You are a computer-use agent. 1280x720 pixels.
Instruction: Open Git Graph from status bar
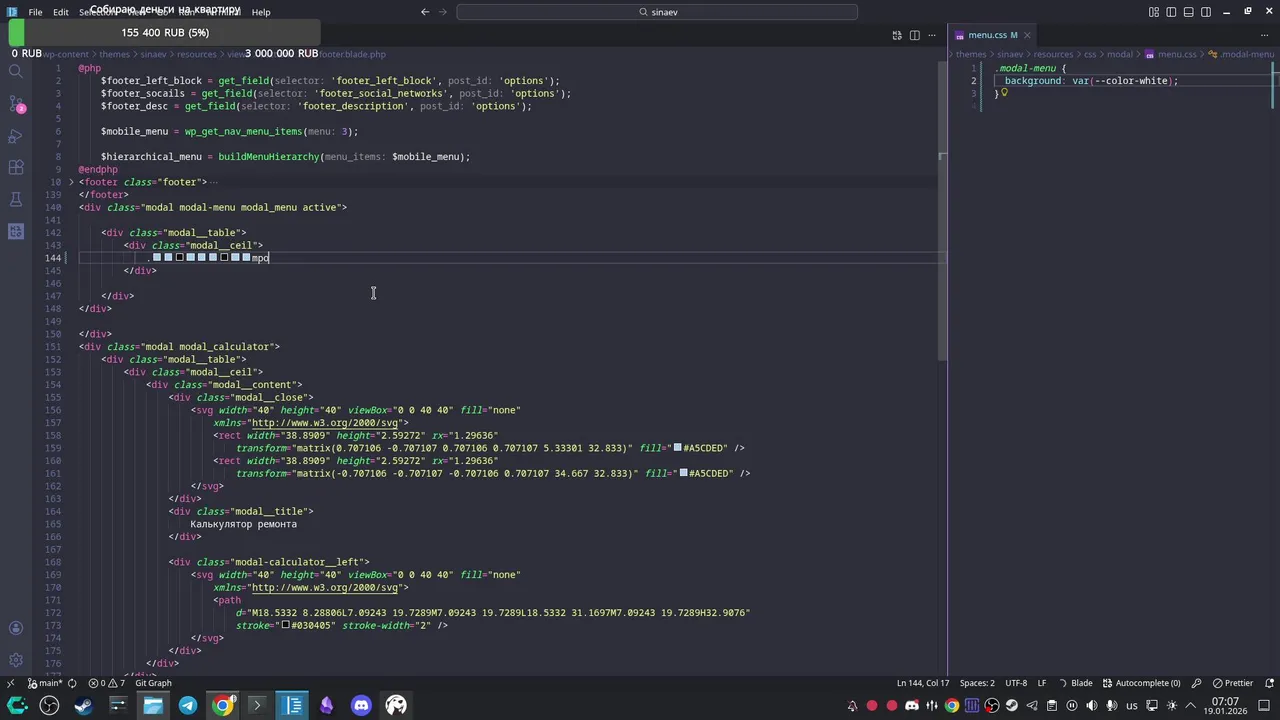point(153,683)
